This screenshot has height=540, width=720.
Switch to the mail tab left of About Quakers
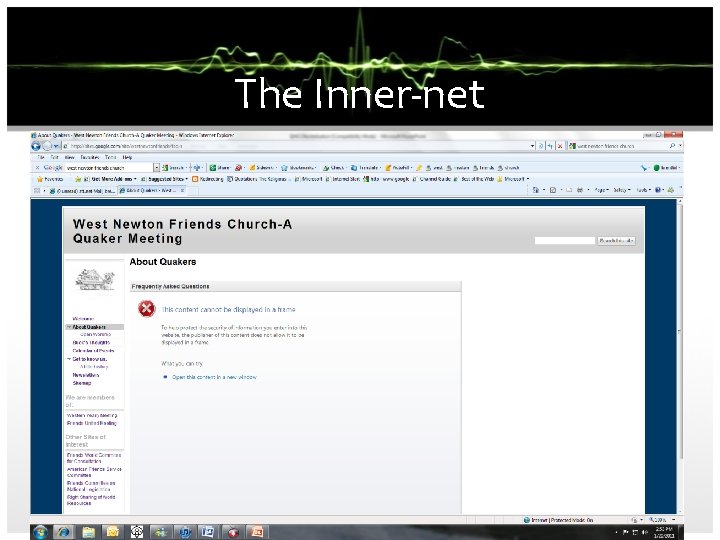(83, 190)
